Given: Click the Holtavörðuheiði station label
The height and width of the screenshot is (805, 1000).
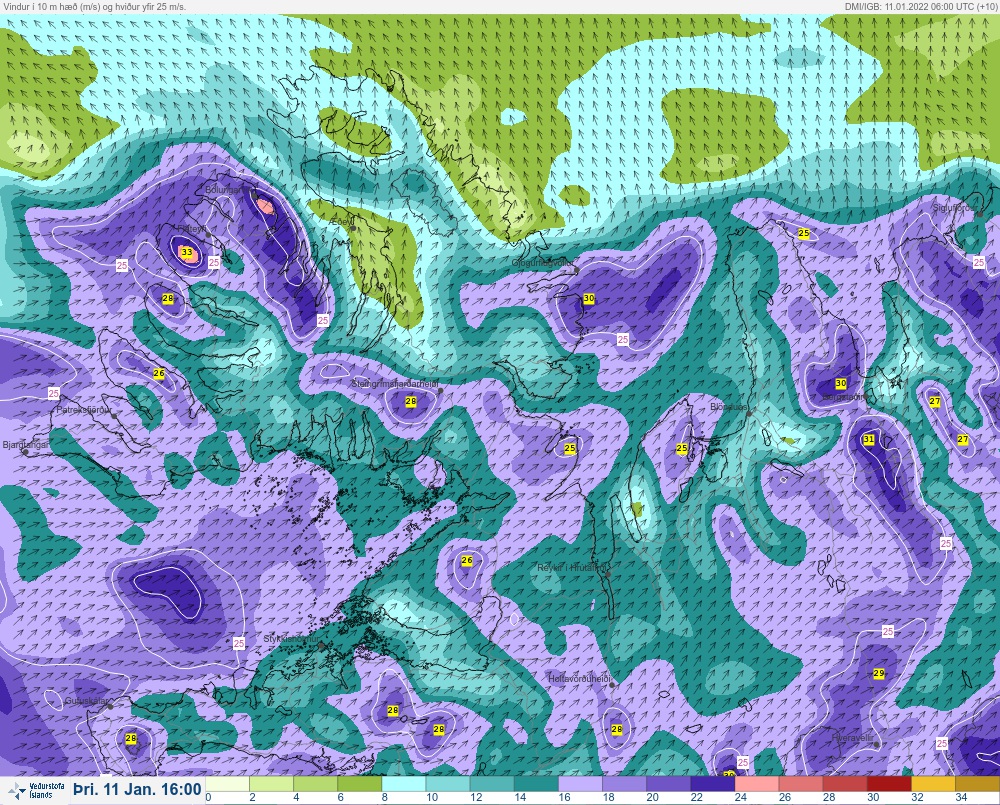Looking at the screenshot, I should click(x=580, y=679).
